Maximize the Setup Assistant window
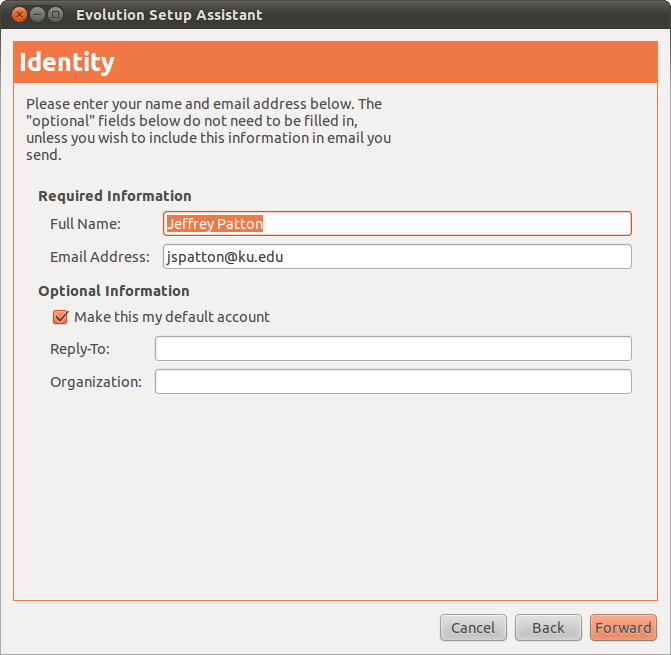The height and width of the screenshot is (655, 671). coord(55,15)
